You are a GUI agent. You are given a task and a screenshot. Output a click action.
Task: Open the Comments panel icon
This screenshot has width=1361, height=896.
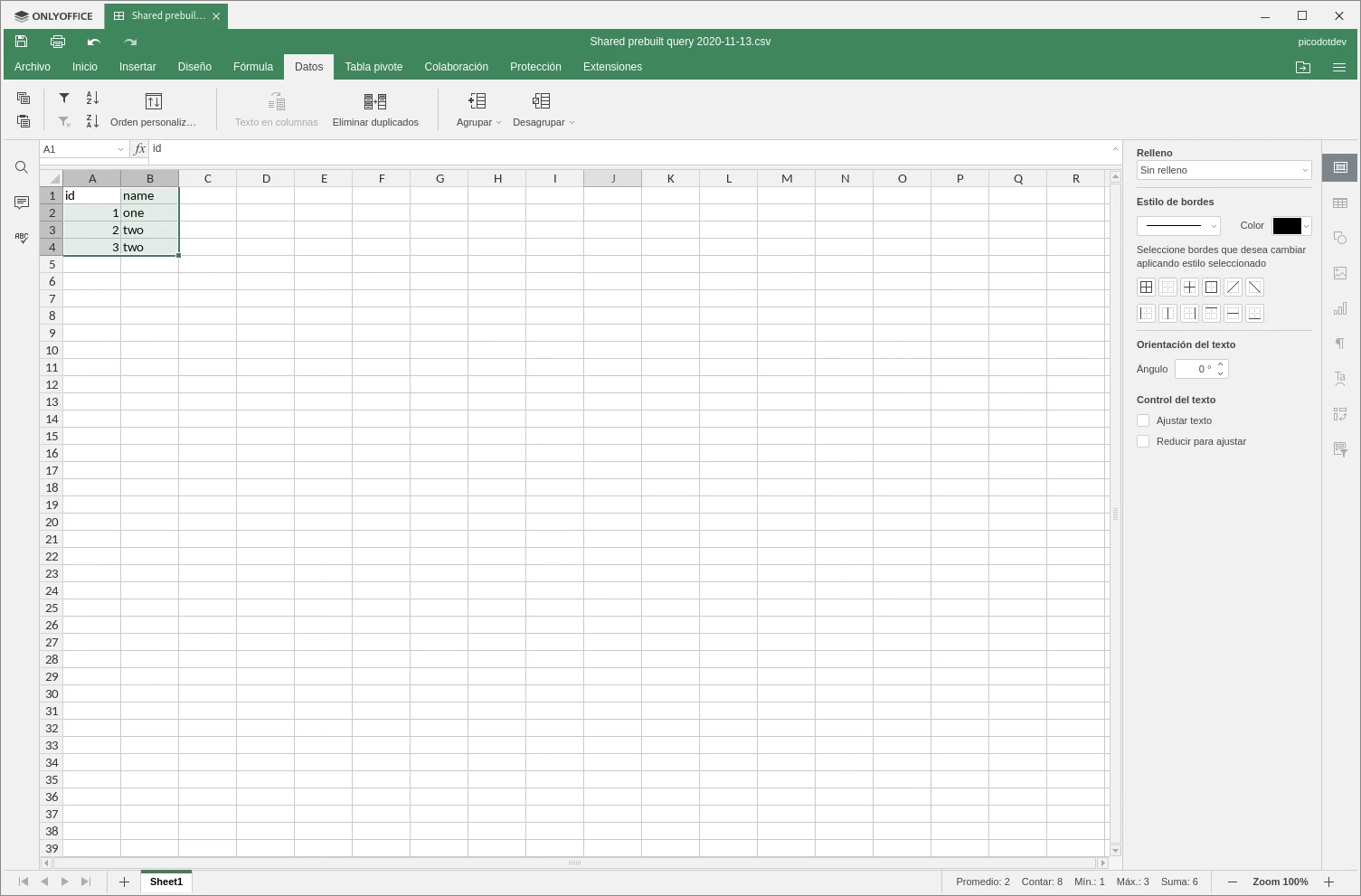[22, 203]
